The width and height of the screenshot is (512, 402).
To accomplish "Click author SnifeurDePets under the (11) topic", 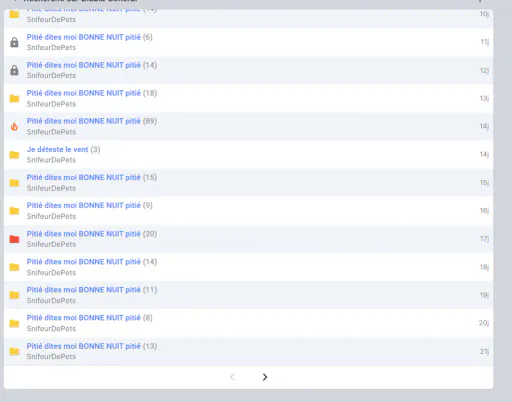I will point(51,301).
